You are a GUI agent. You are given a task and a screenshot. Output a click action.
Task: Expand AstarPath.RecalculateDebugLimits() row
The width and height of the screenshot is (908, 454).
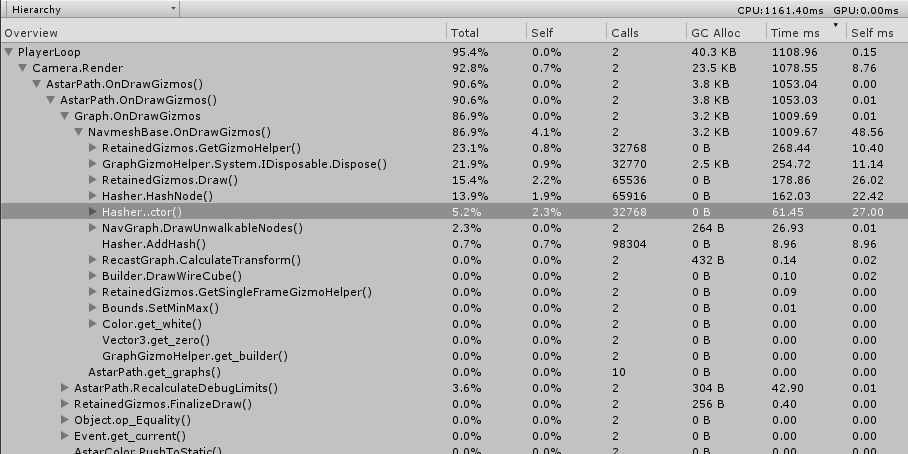[x=65, y=388]
